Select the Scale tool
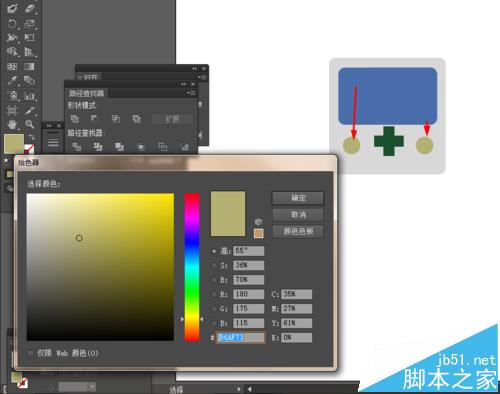The width and height of the screenshot is (500, 394). coord(30,23)
